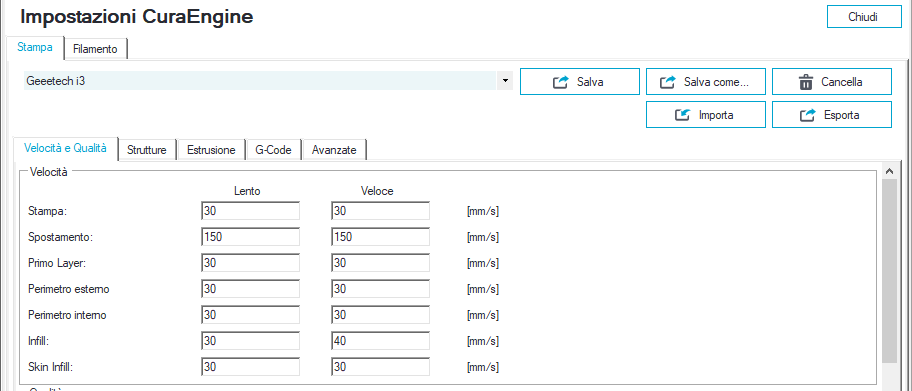This screenshot has height=391, width=912.
Task: Open the Avanzate tab
Action: click(334, 150)
